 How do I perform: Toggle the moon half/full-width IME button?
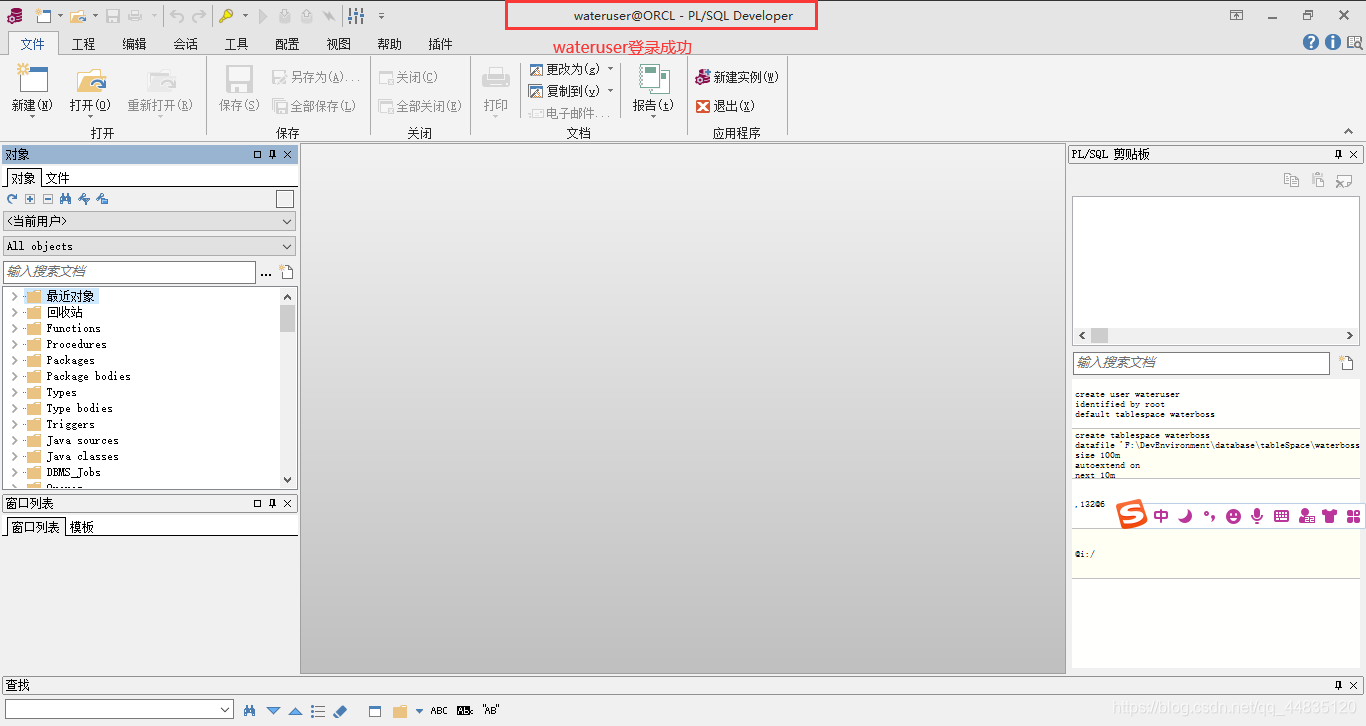1185,516
